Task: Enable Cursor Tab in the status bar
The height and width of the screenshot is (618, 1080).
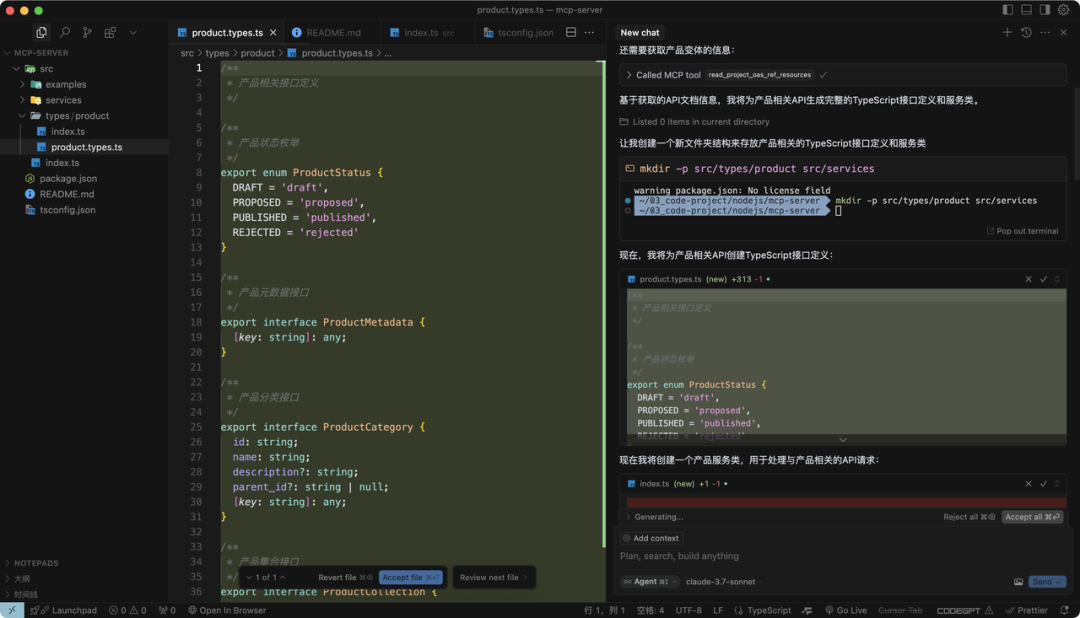Action: click(901, 609)
